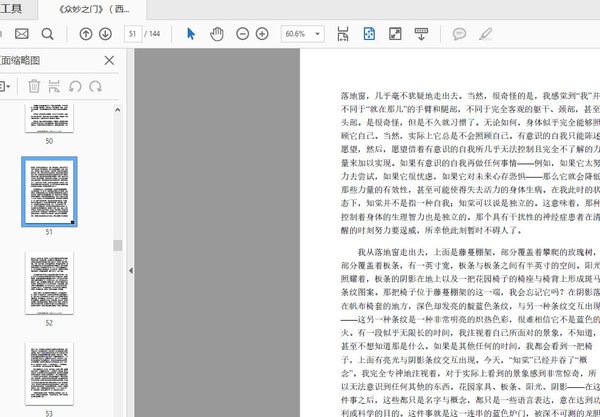Select the highlighter pen tool
This screenshot has height=417, width=600.
(x=486, y=34)
